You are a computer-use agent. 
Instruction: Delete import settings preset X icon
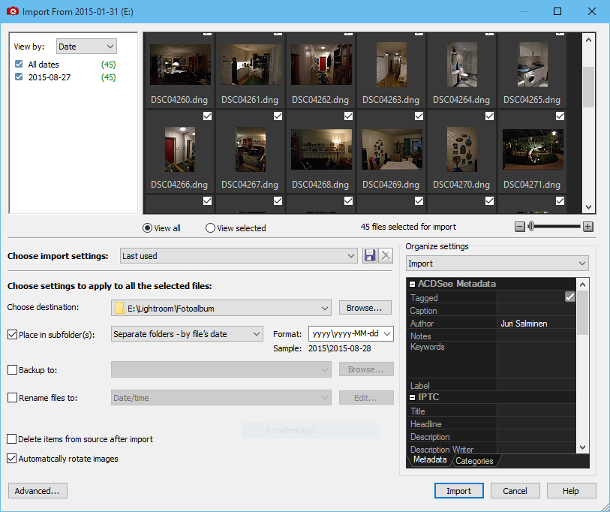[386, 256]
